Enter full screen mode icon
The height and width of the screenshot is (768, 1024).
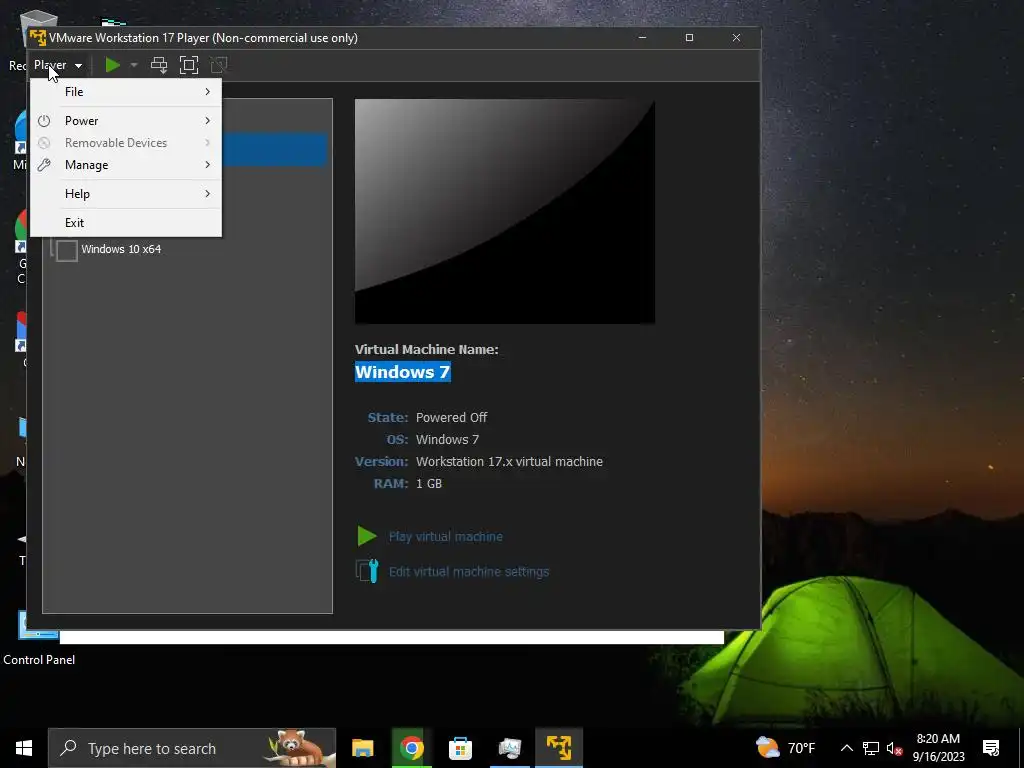pyautogui.click(x=189, y=65)
